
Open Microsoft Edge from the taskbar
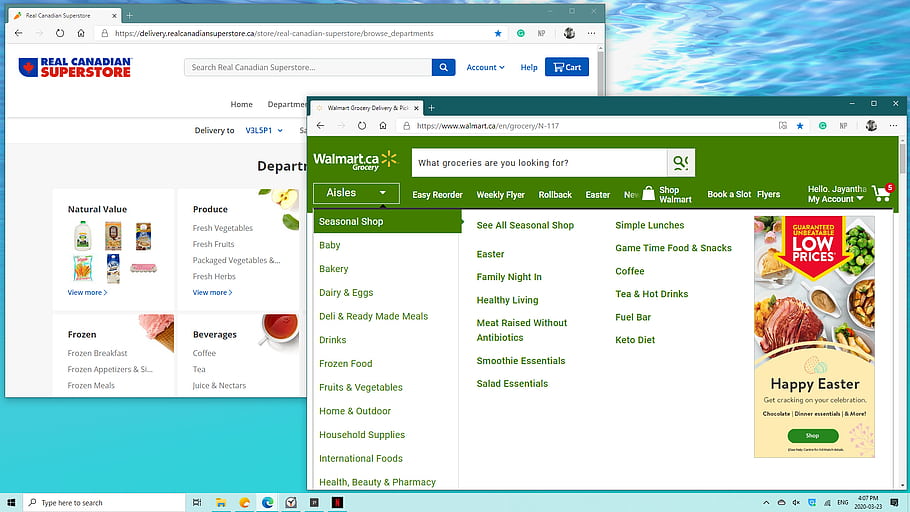[x=268, y=503]
